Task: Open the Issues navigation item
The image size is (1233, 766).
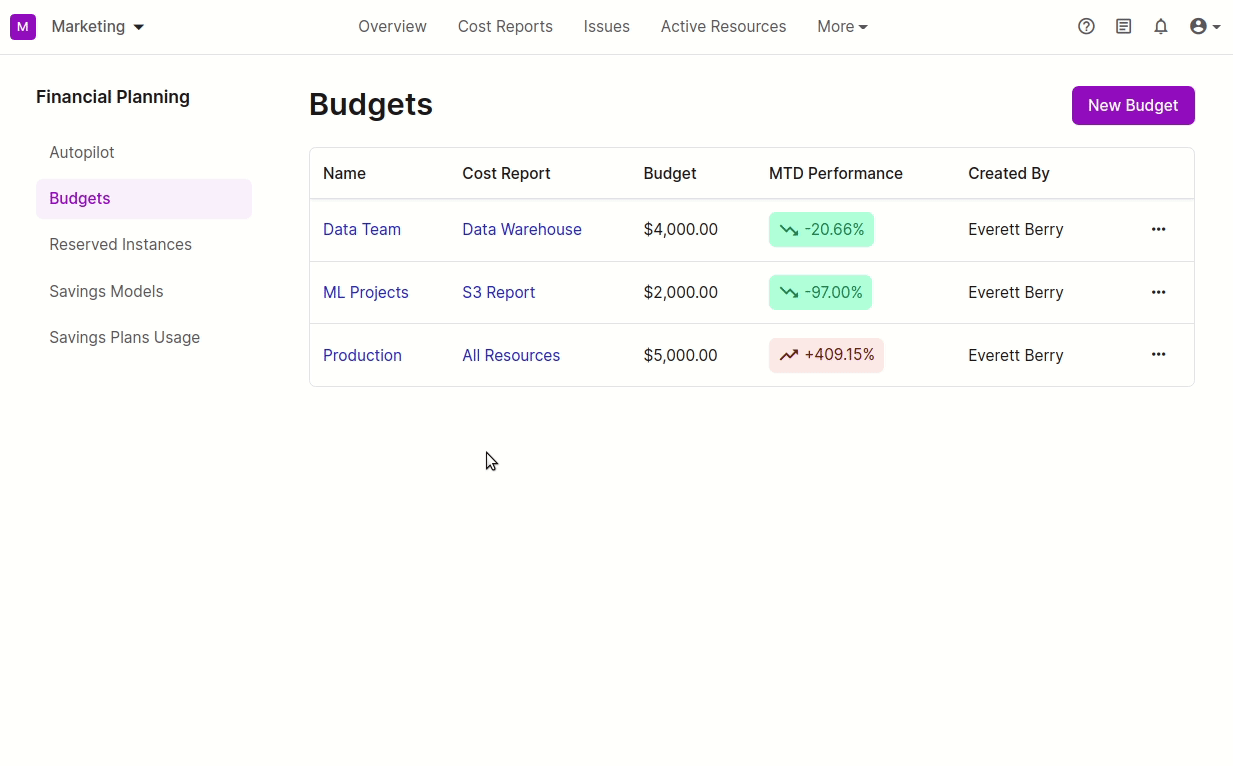Action: tap(606, 27)
